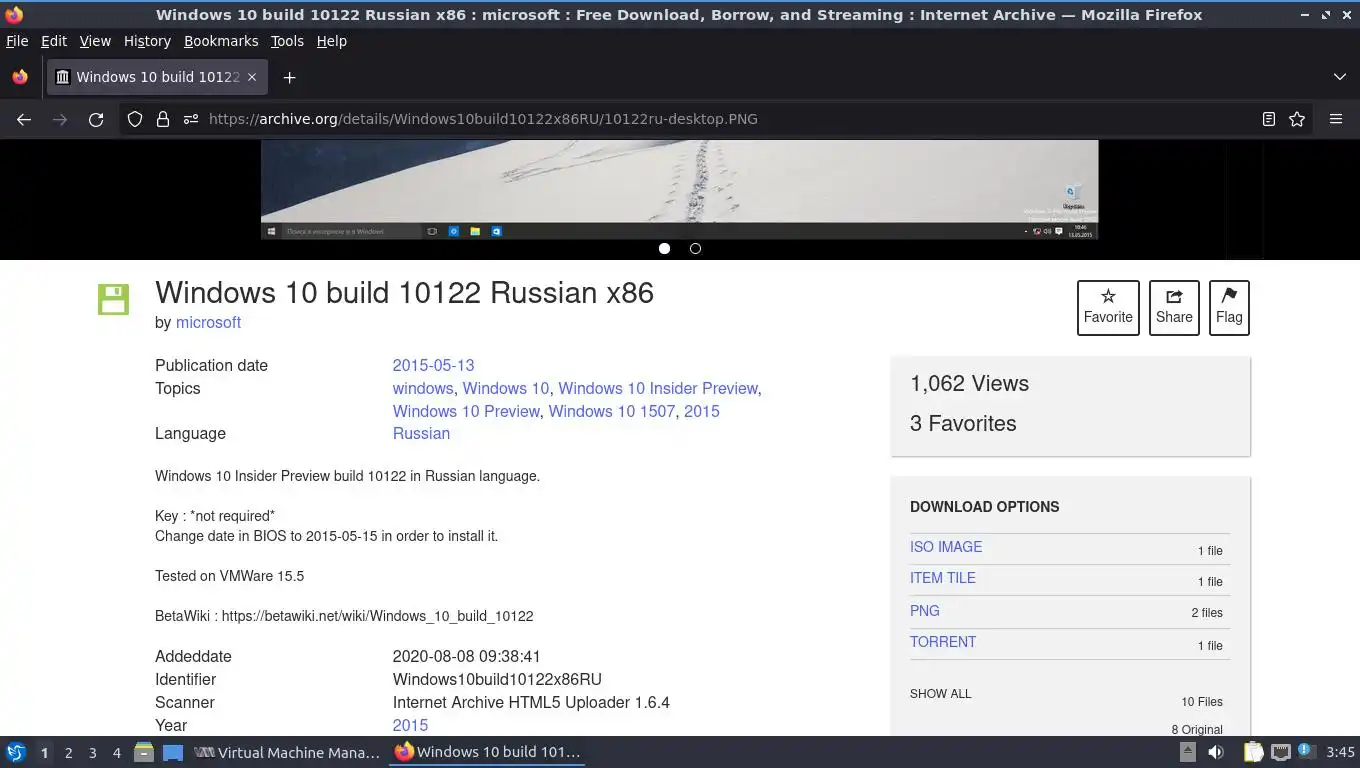Viewport: 1360px width, 768px height.
Task: Click the Favorite star button
Action: click(x=1108, y=307)
